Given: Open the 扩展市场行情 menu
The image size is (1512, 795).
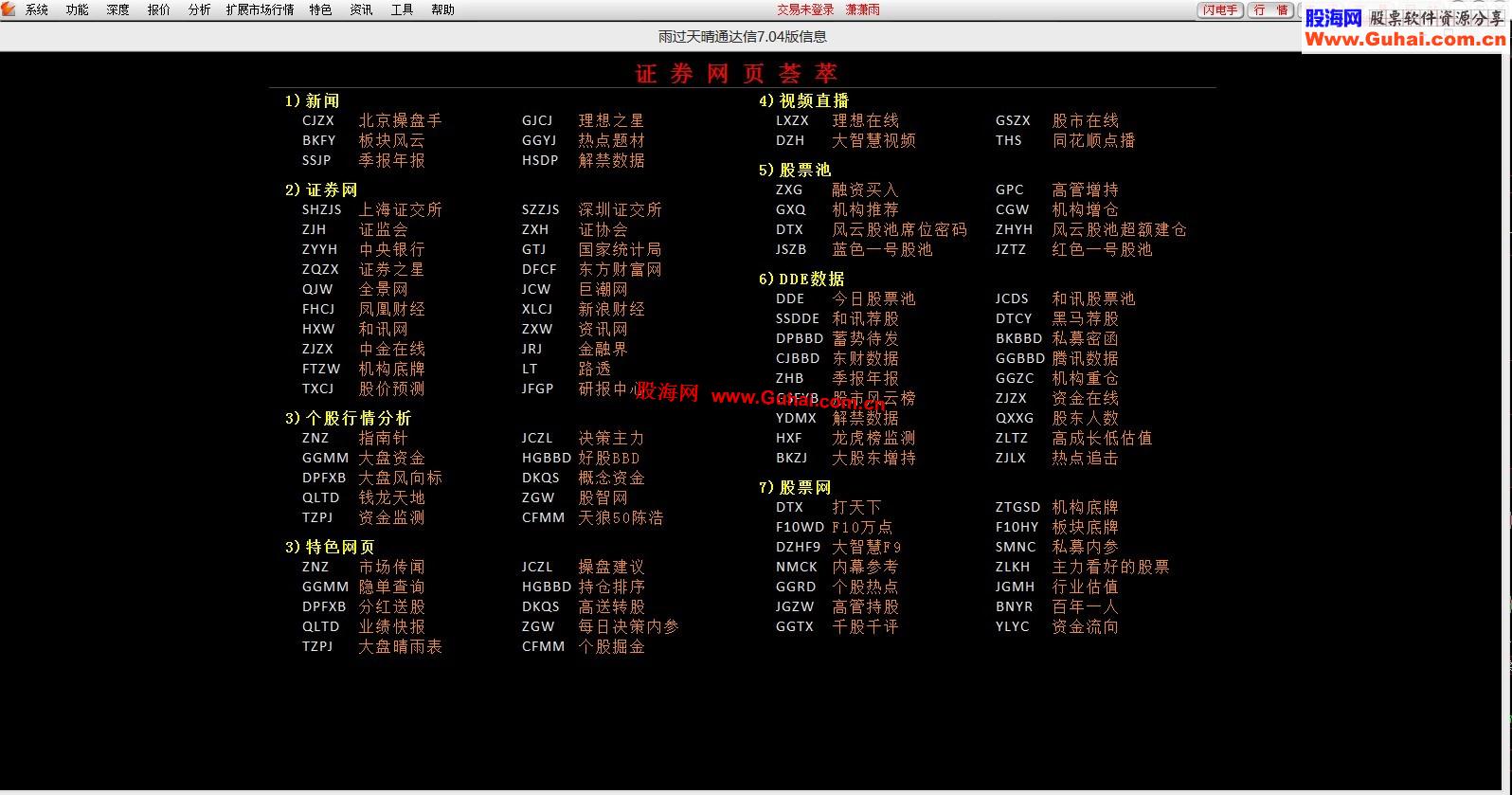Looking at the screenshot, I should [x=261, y=9].
